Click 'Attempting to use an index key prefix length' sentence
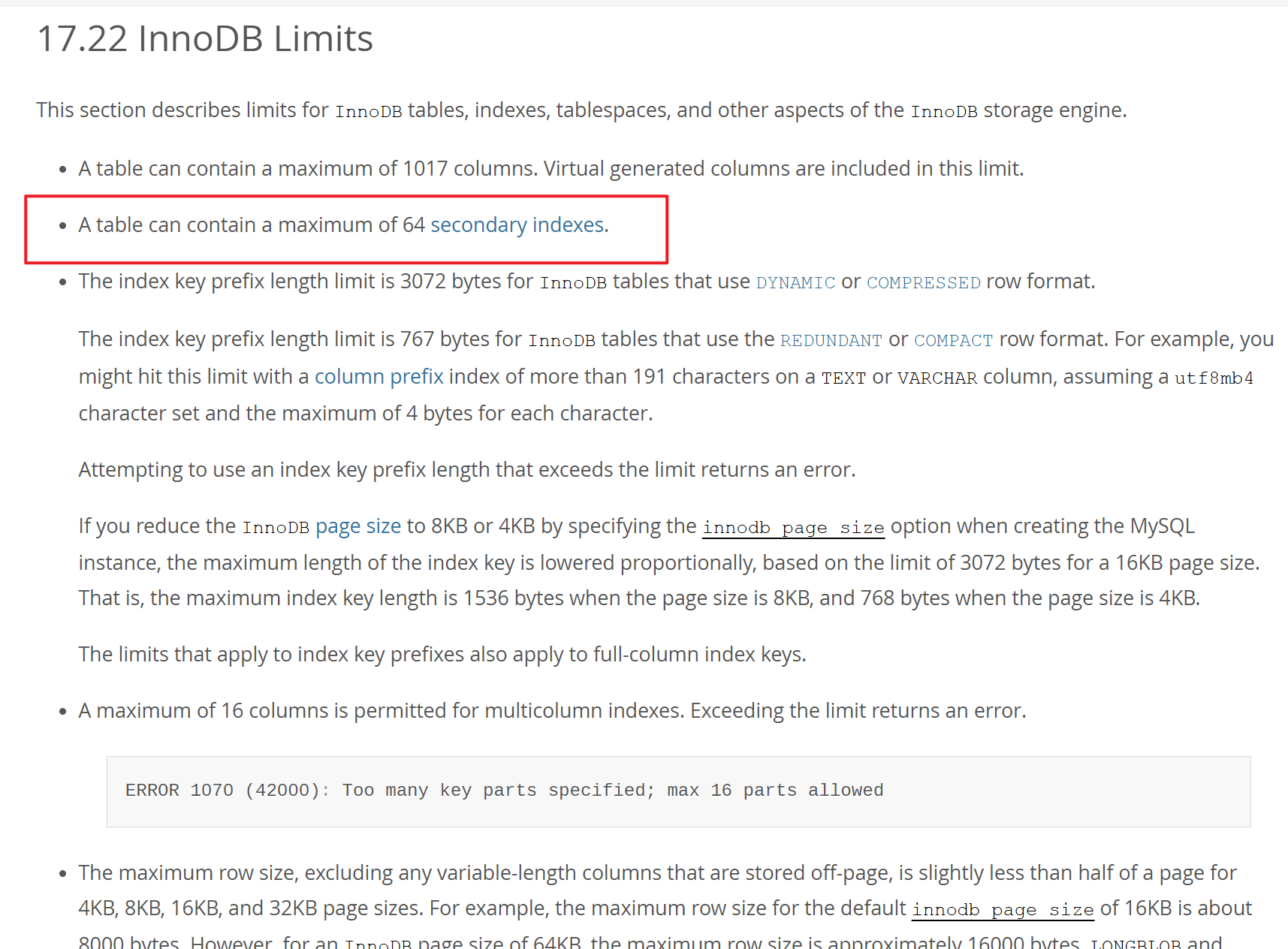Screen dimensions: 1288x949 pyautogui.click(x=467, y=470)
